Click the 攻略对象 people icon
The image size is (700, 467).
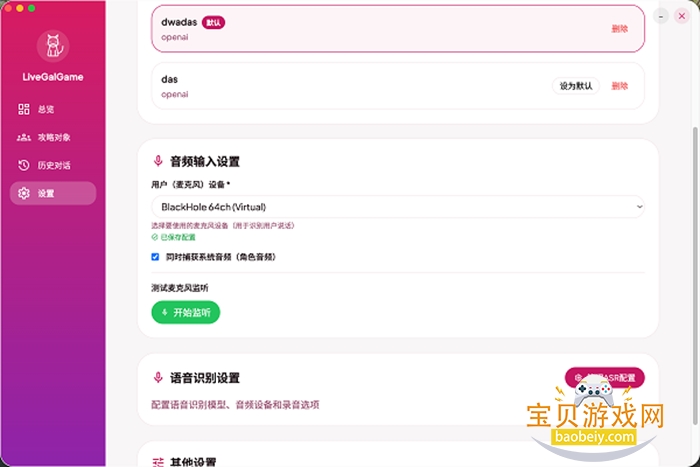24,137
